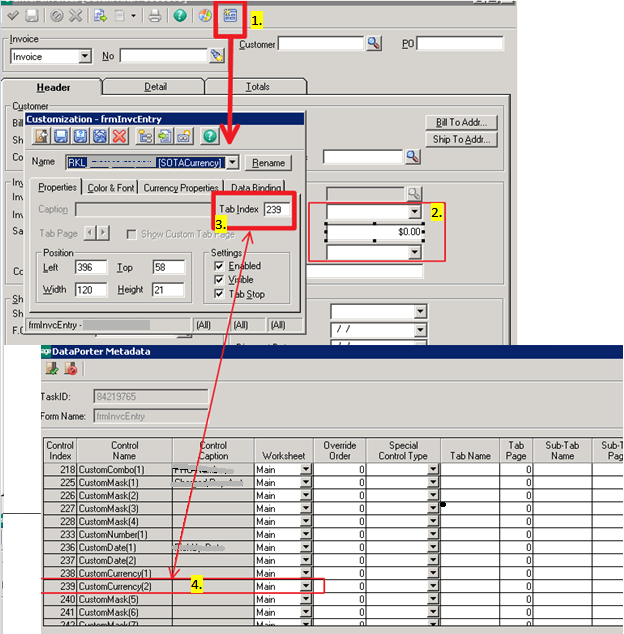Click the green help icon in main toolbar

(179, 16)
